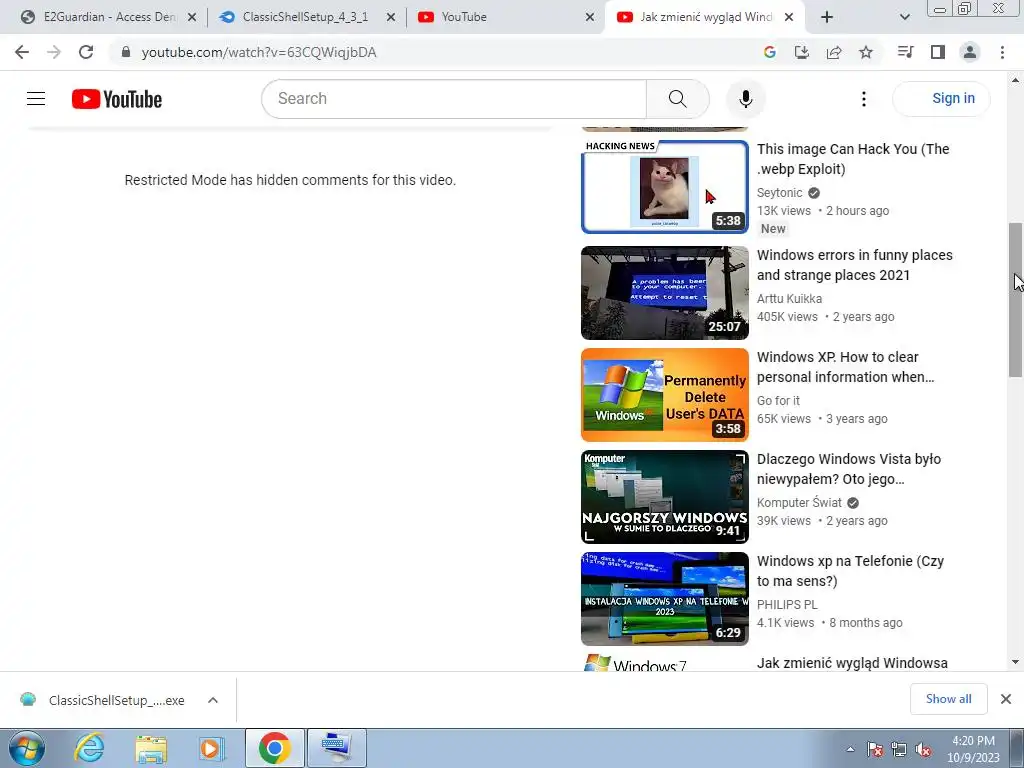The width and height of the screenshot is (1024, 768).
Task: Click Instalacja Windows XP na telefonie thumbnail
Action: pyautogui.click(x=665, y=598)
